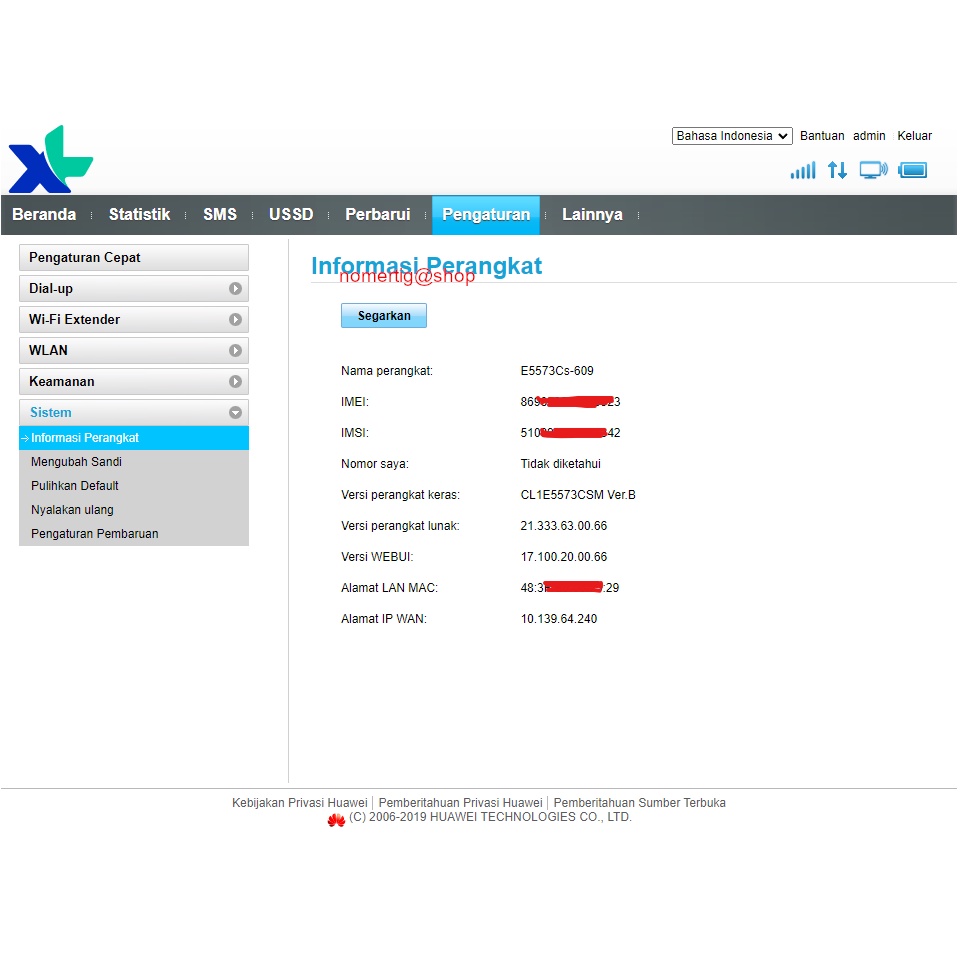Open Pemberitahuan Privasi Huawei link
Image resolution: width=960 pixels, height=960 pixels.
tap(460, 803)
